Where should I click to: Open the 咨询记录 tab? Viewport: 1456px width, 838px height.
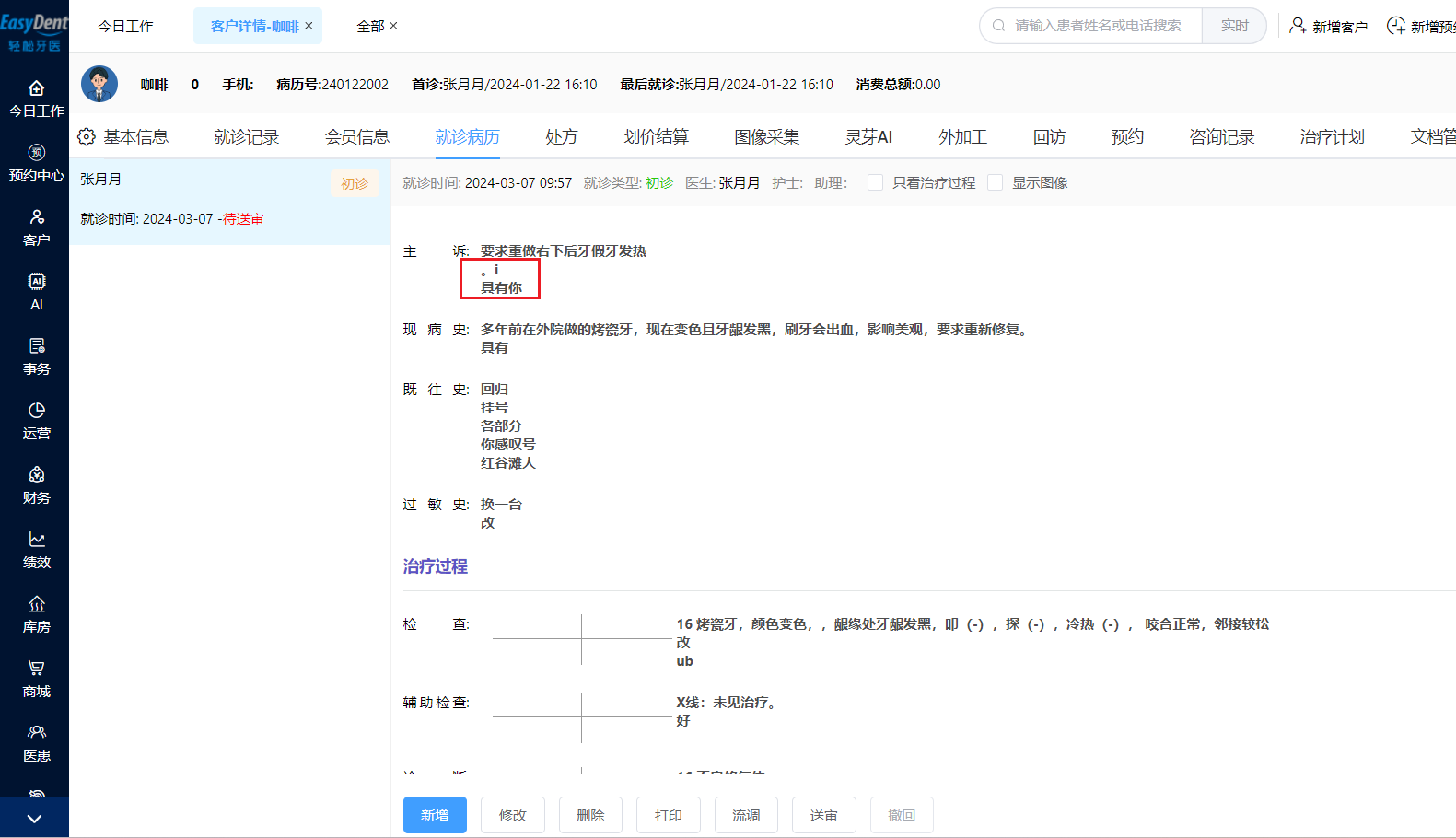(1221, 137)
